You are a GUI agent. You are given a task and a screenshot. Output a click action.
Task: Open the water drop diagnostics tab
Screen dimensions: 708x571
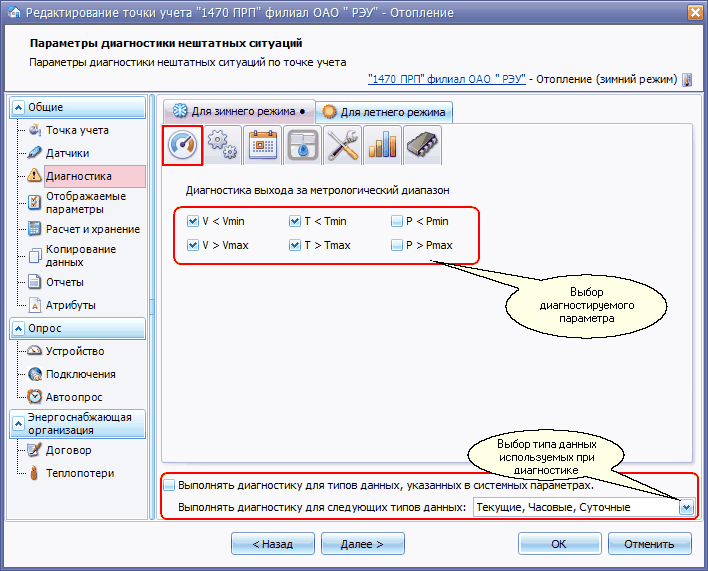303,145
